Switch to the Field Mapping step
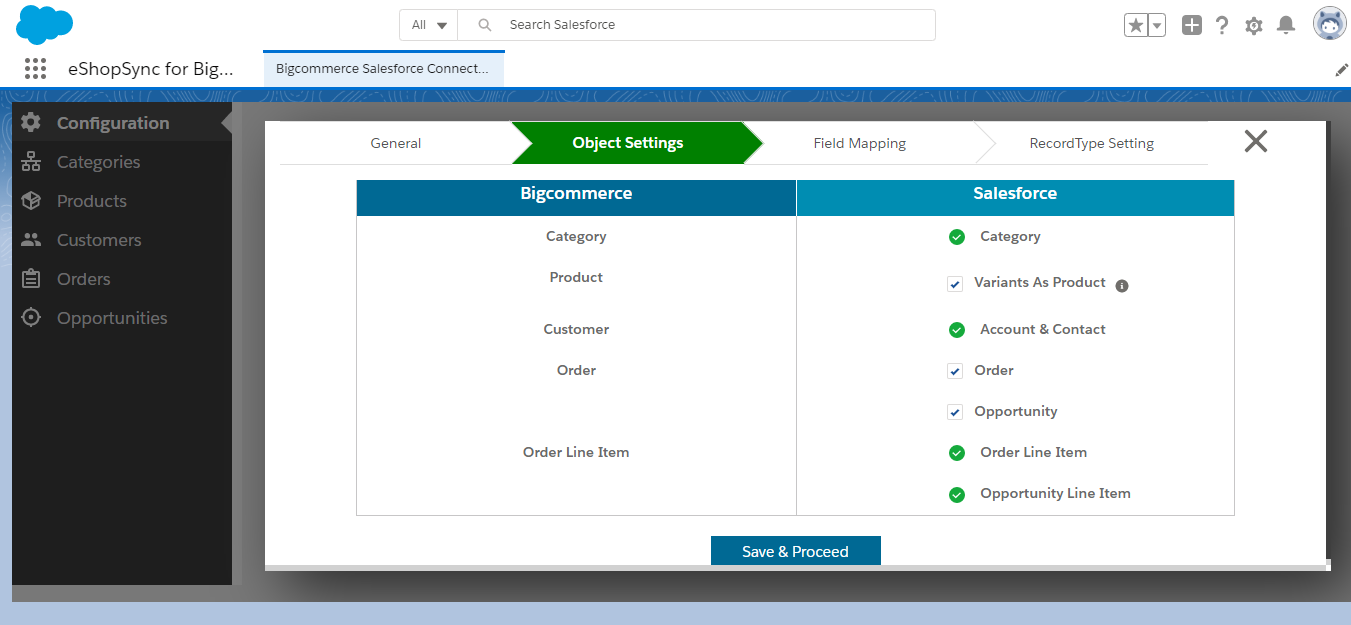1351x625 pixels. [x=859, y=143]
